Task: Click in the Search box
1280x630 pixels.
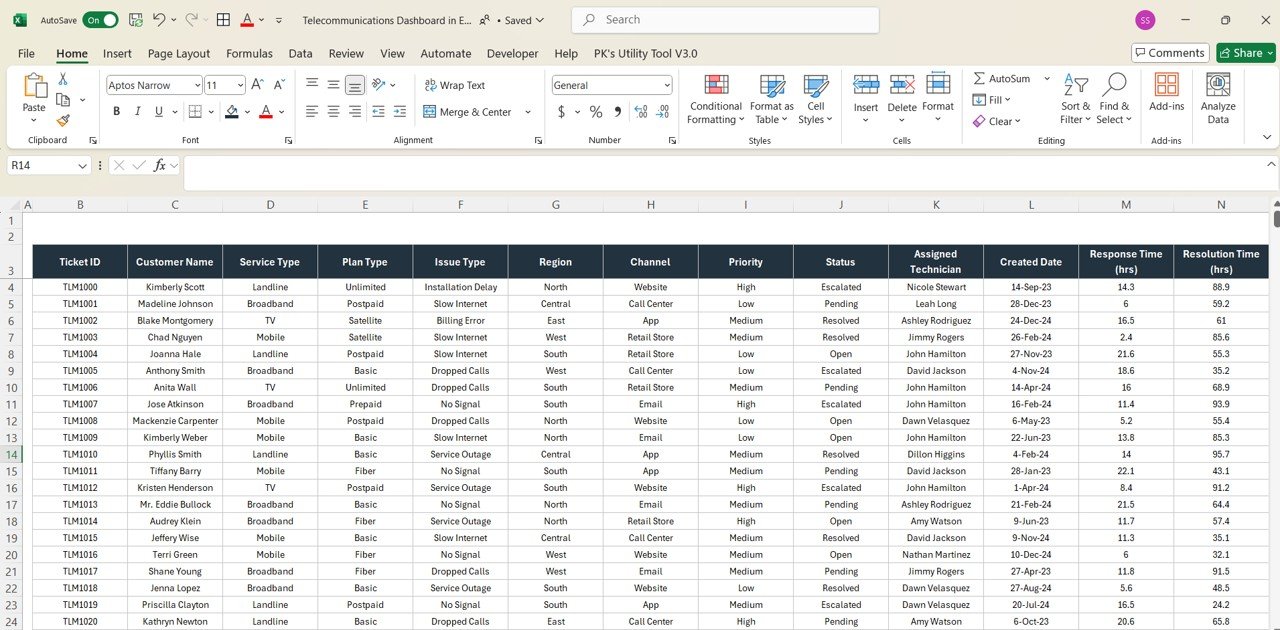Action: [725, 20]
